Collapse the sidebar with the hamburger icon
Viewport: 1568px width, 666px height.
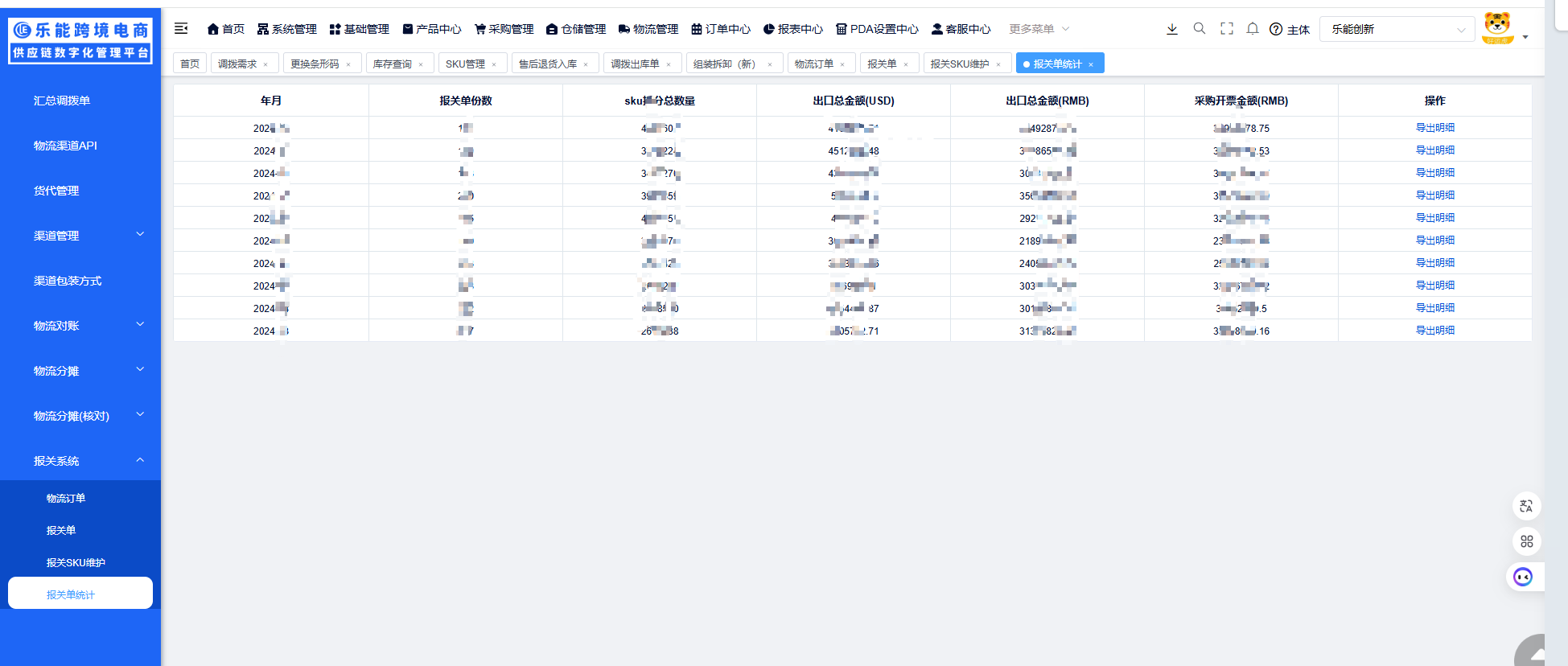coord(181,29)
